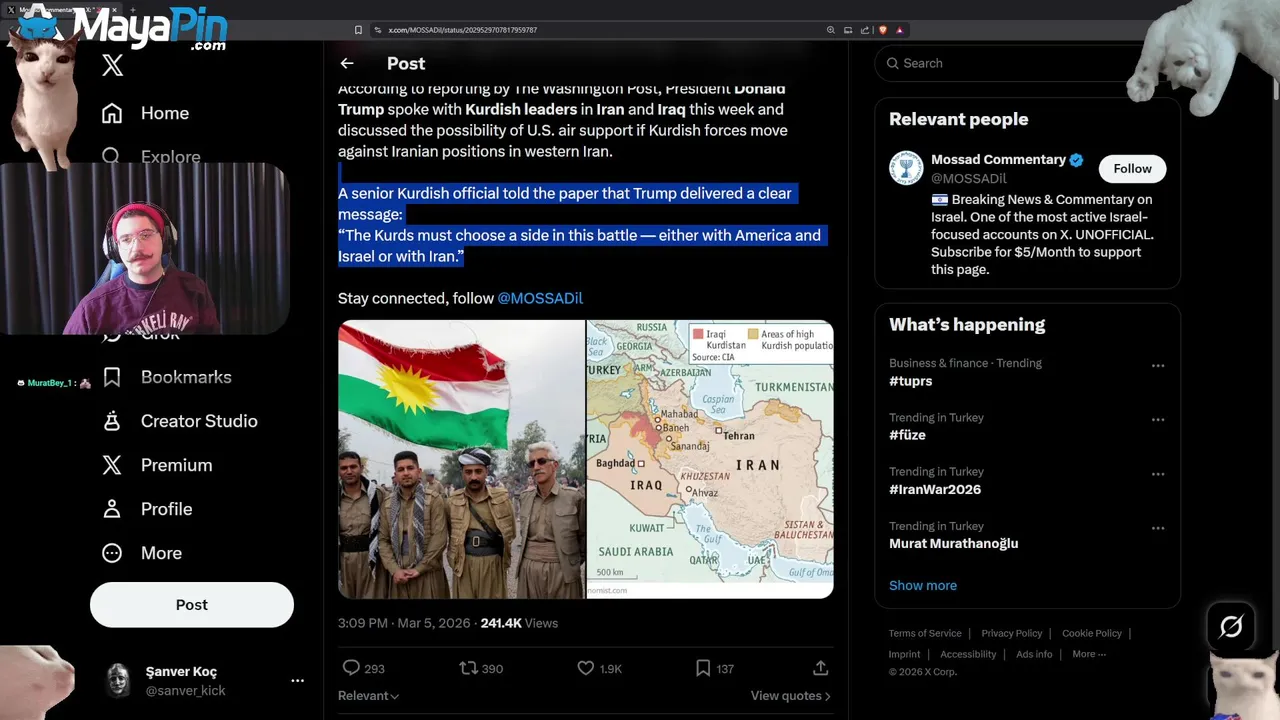Image resolution: width=1280 pixels, height=720 pixels.
Task: Click the Premium X icon
Action: point(112,465)
